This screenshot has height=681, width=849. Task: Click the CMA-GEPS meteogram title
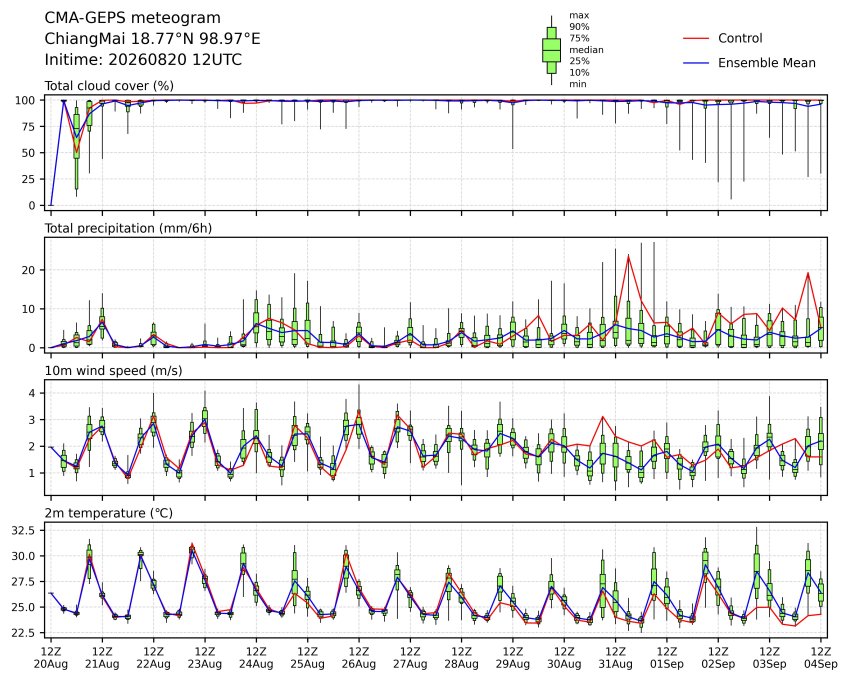click(x=133, y=18)
